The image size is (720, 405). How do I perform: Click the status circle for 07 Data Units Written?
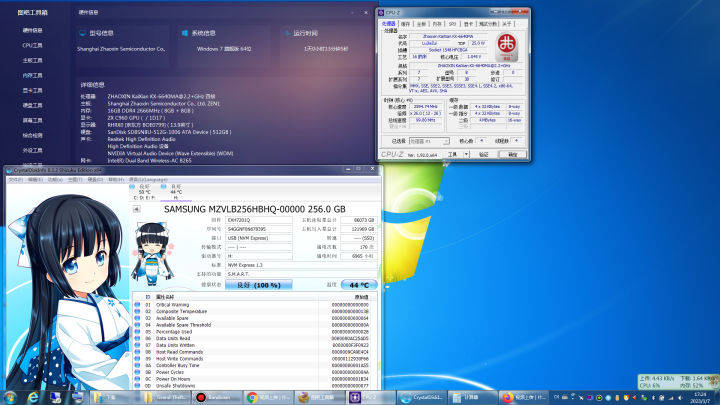click(137, 345)
